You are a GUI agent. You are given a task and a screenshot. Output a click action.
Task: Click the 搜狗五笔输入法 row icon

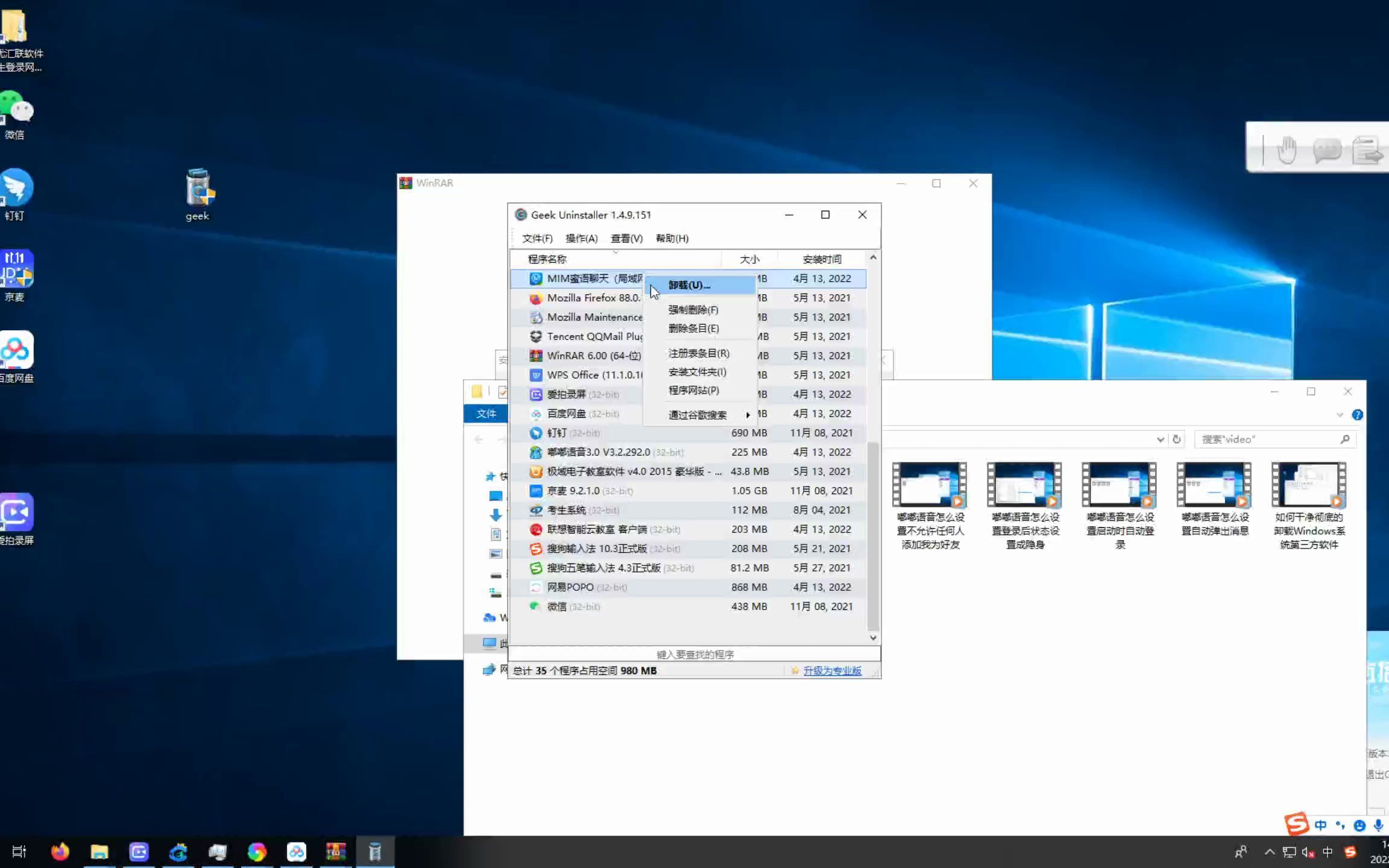point(535,568)
